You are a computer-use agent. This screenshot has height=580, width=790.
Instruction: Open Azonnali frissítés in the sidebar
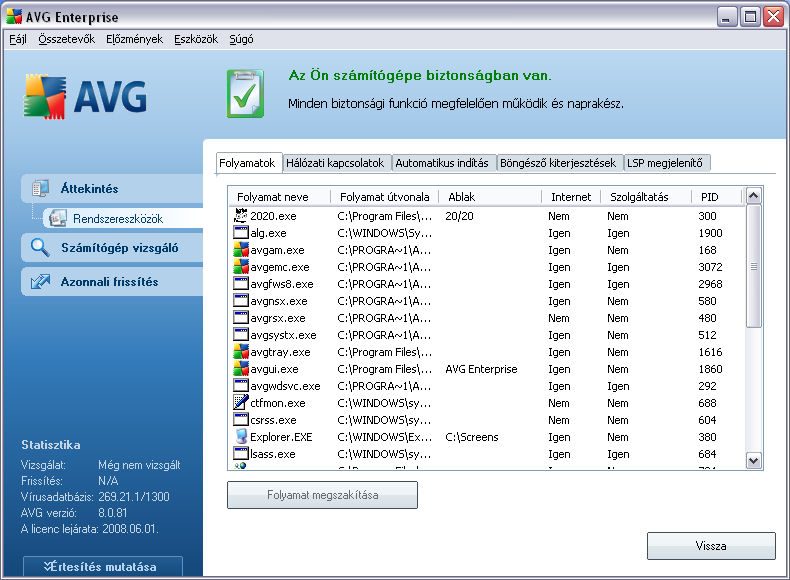pos(112,281)
